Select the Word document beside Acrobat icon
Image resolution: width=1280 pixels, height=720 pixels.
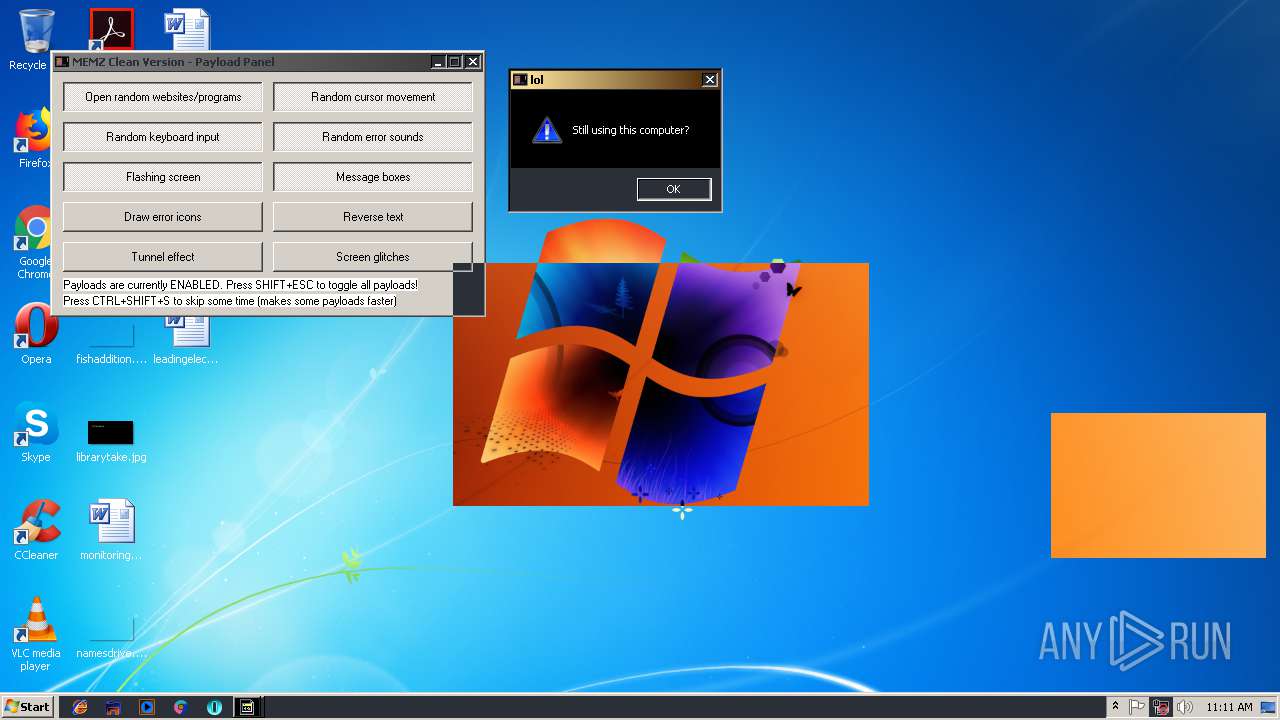tap(187, 30)
